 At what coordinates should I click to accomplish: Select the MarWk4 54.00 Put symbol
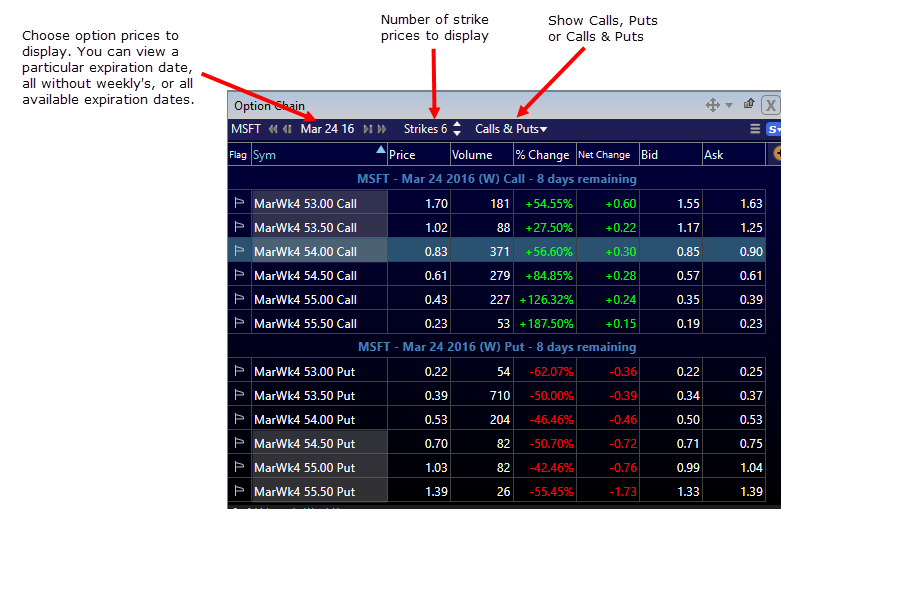click(319, 420)
